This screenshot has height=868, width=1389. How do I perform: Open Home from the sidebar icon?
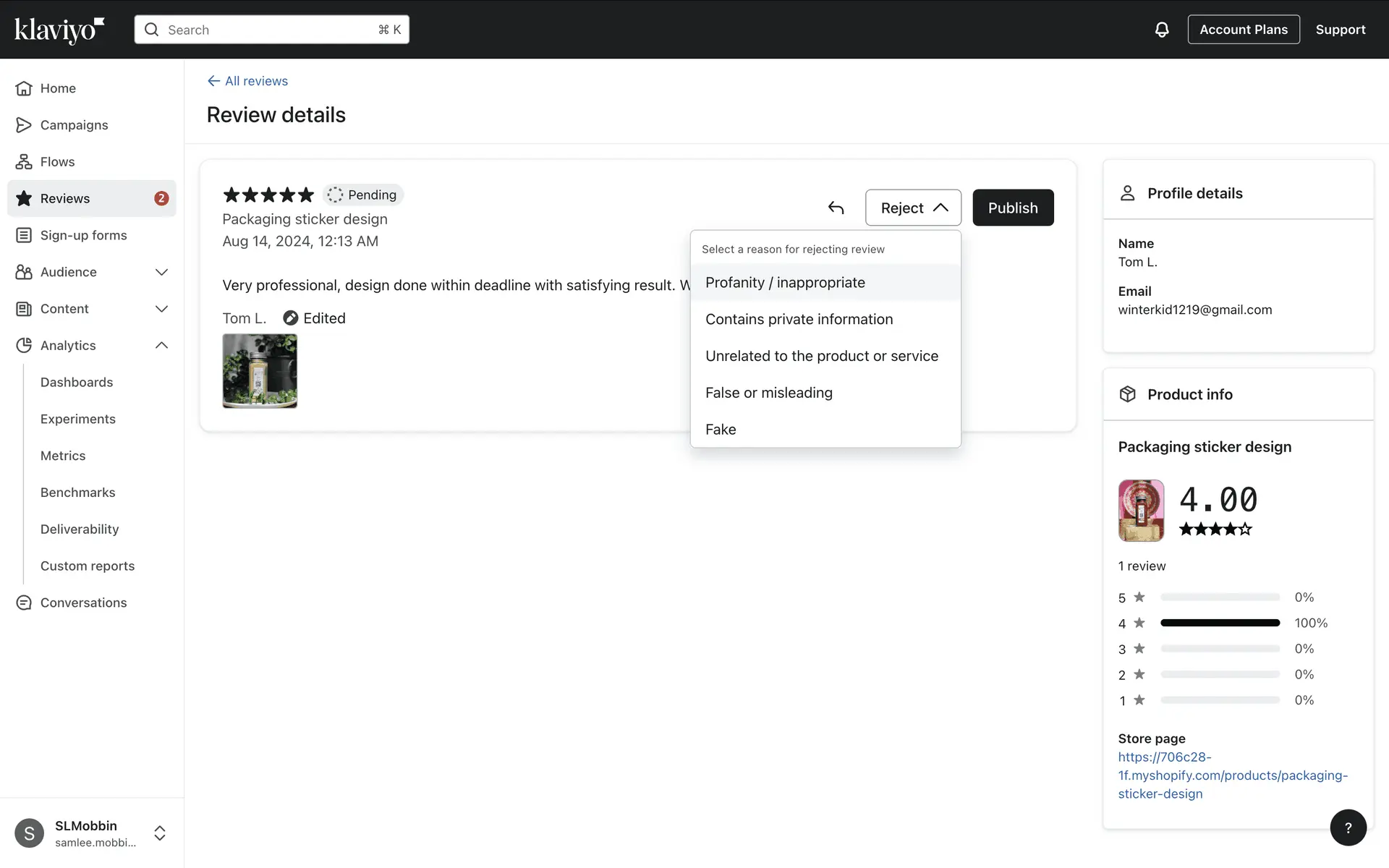[24, 88]
